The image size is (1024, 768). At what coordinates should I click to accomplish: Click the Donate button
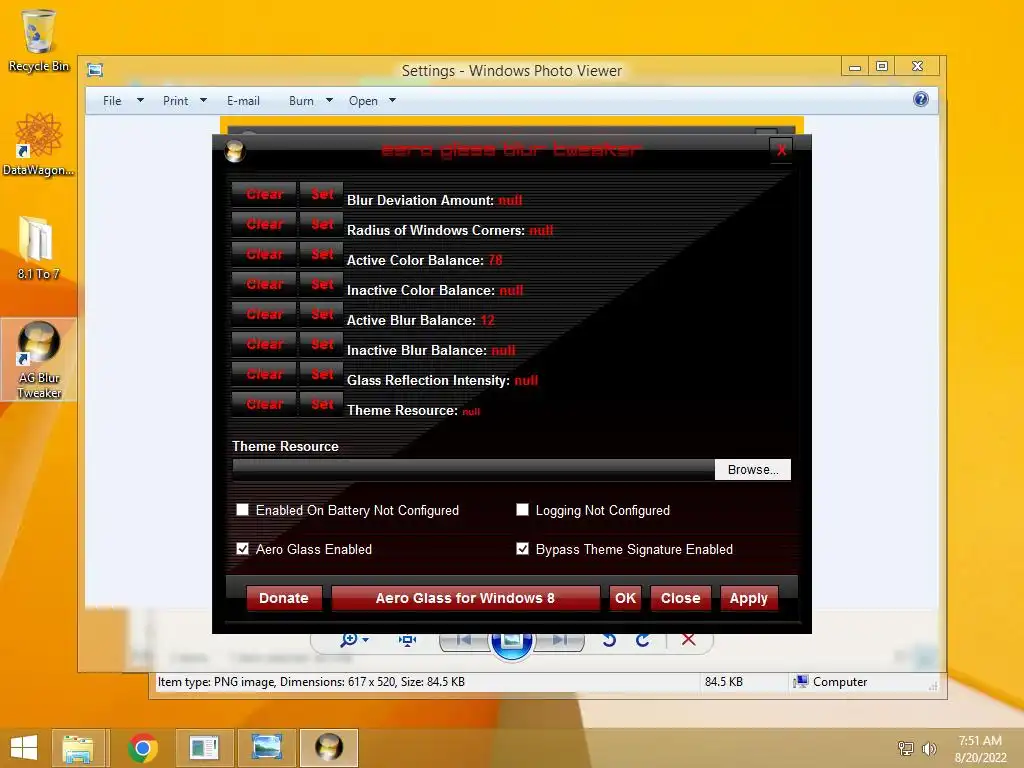click(283, 598)
